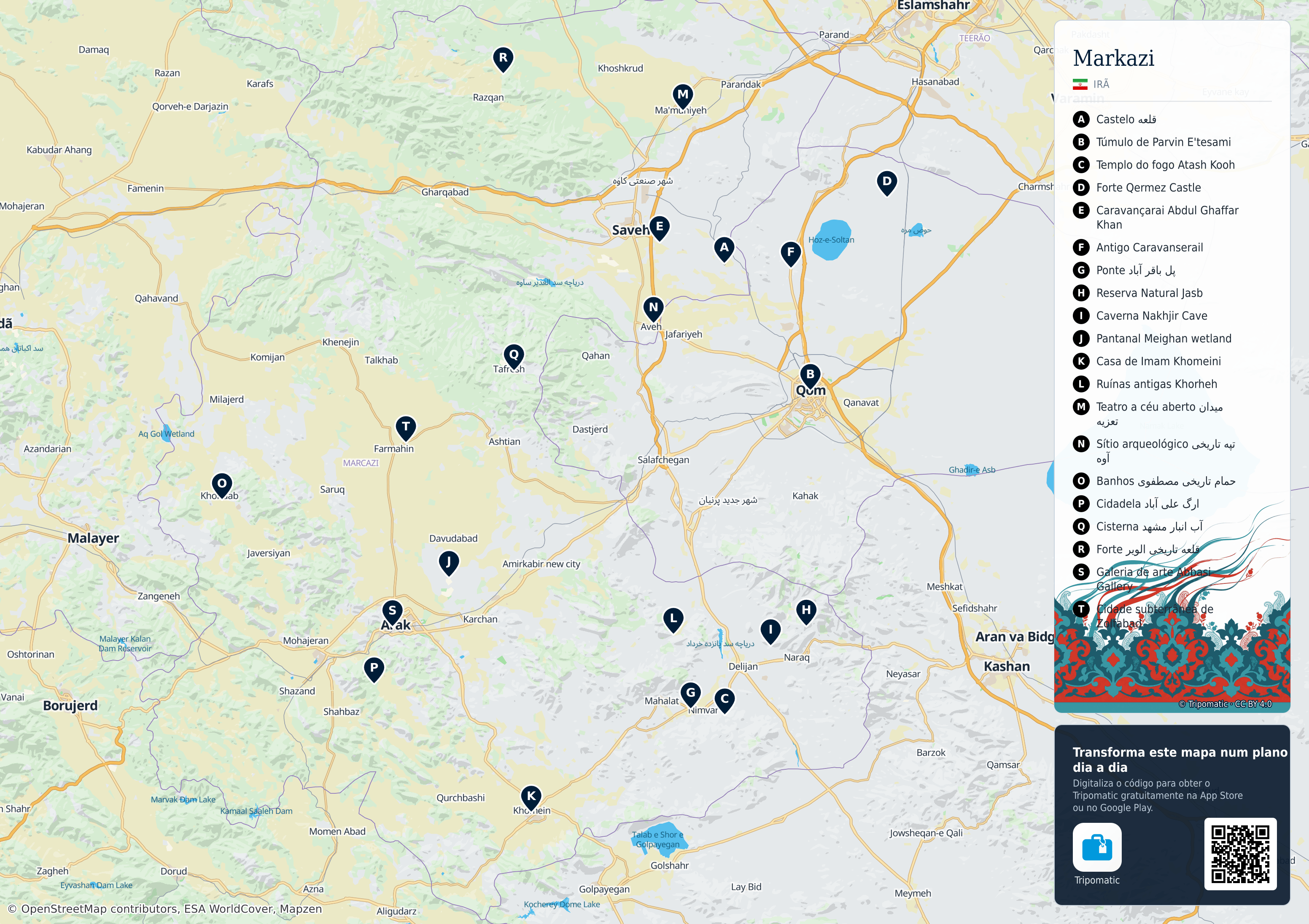Click map pin J Meighan wetland
The width and height of the screenshot is (1309, 924).
click(x=449, y=563)
